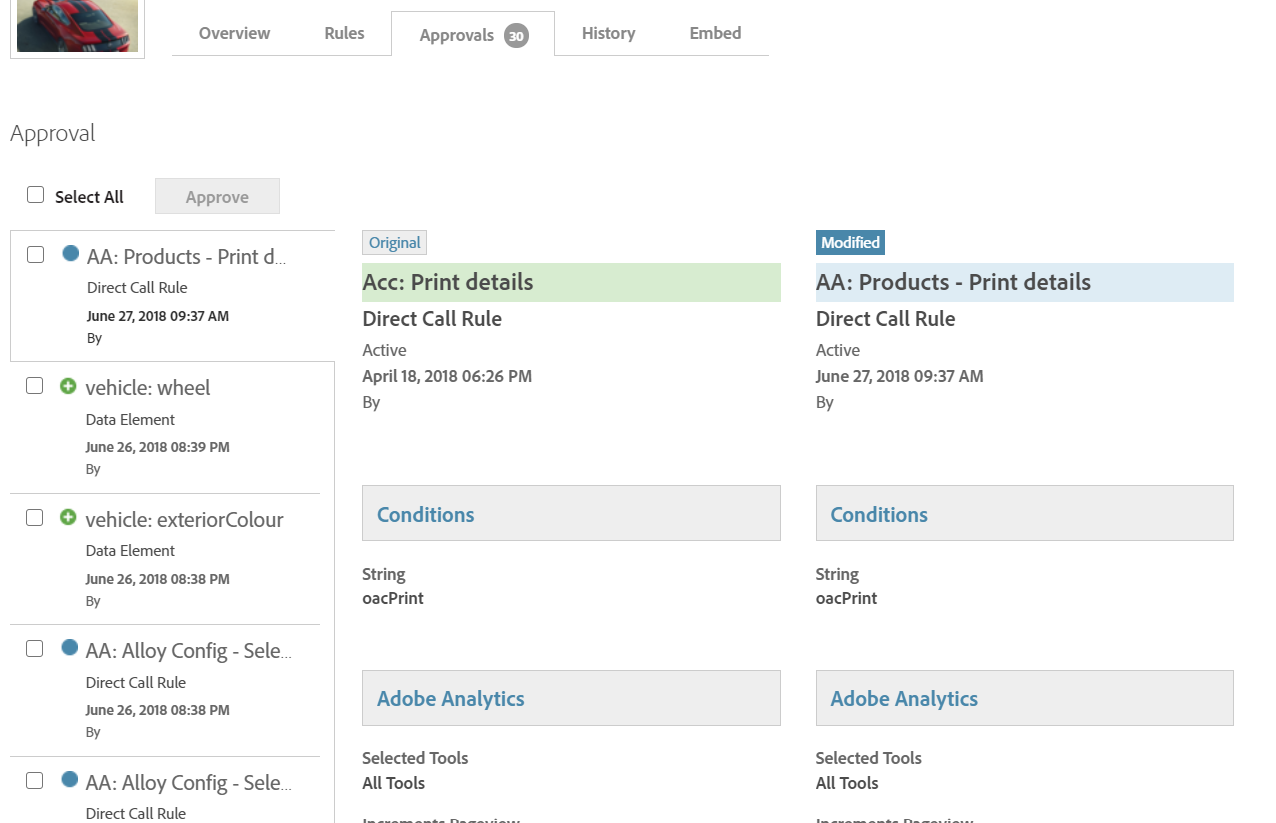
Task: Check the box next to vehicle: wheel
Action: (x=35, y=385)
